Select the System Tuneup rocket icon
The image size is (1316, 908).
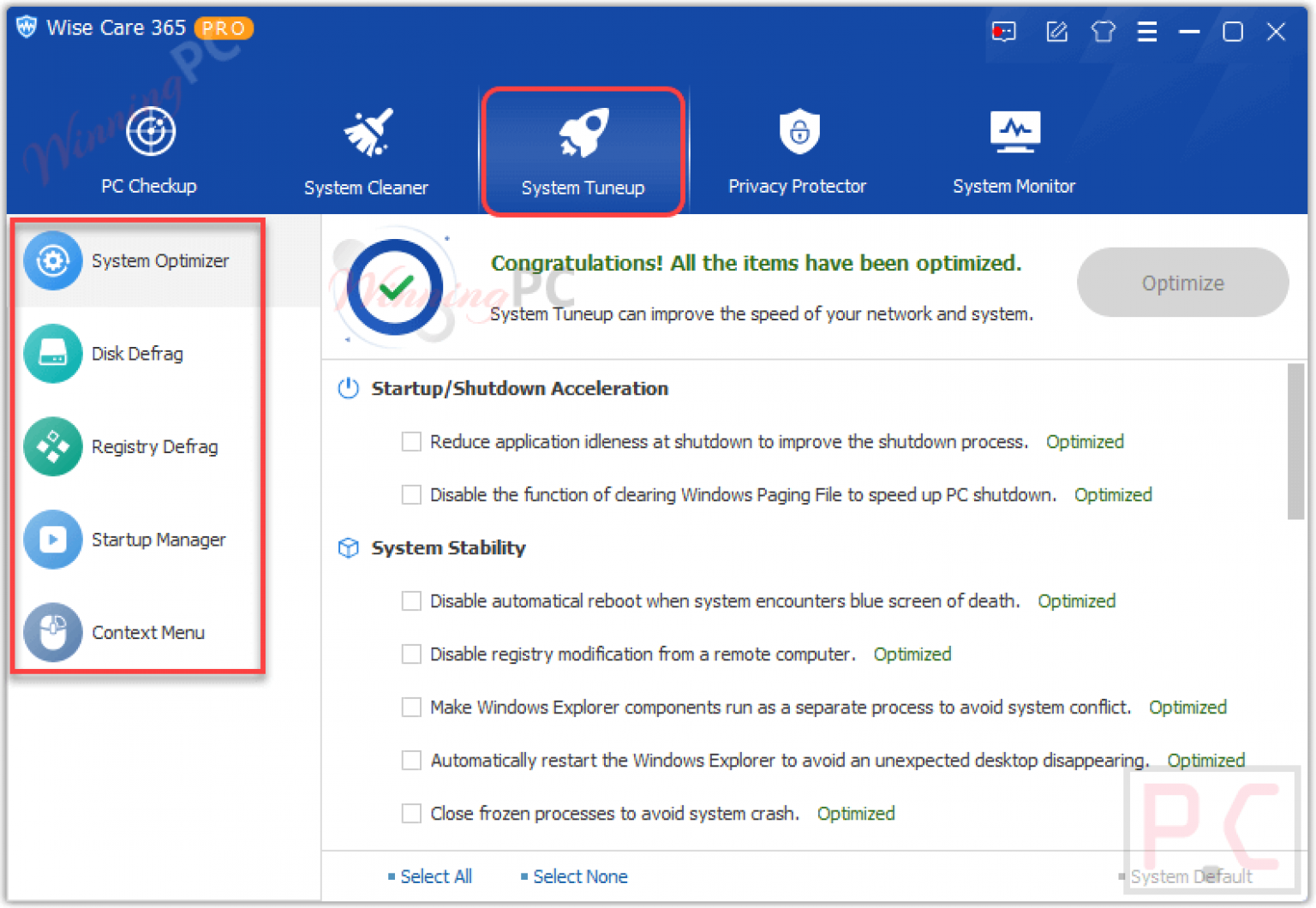583,133
